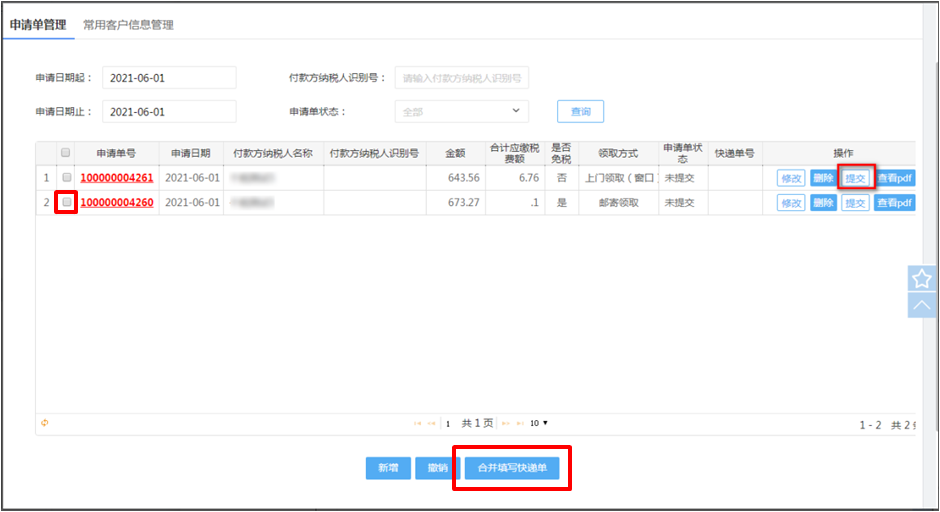Click the 查询 search button
This screenshot has height=512, width=940.
[580, 112]
